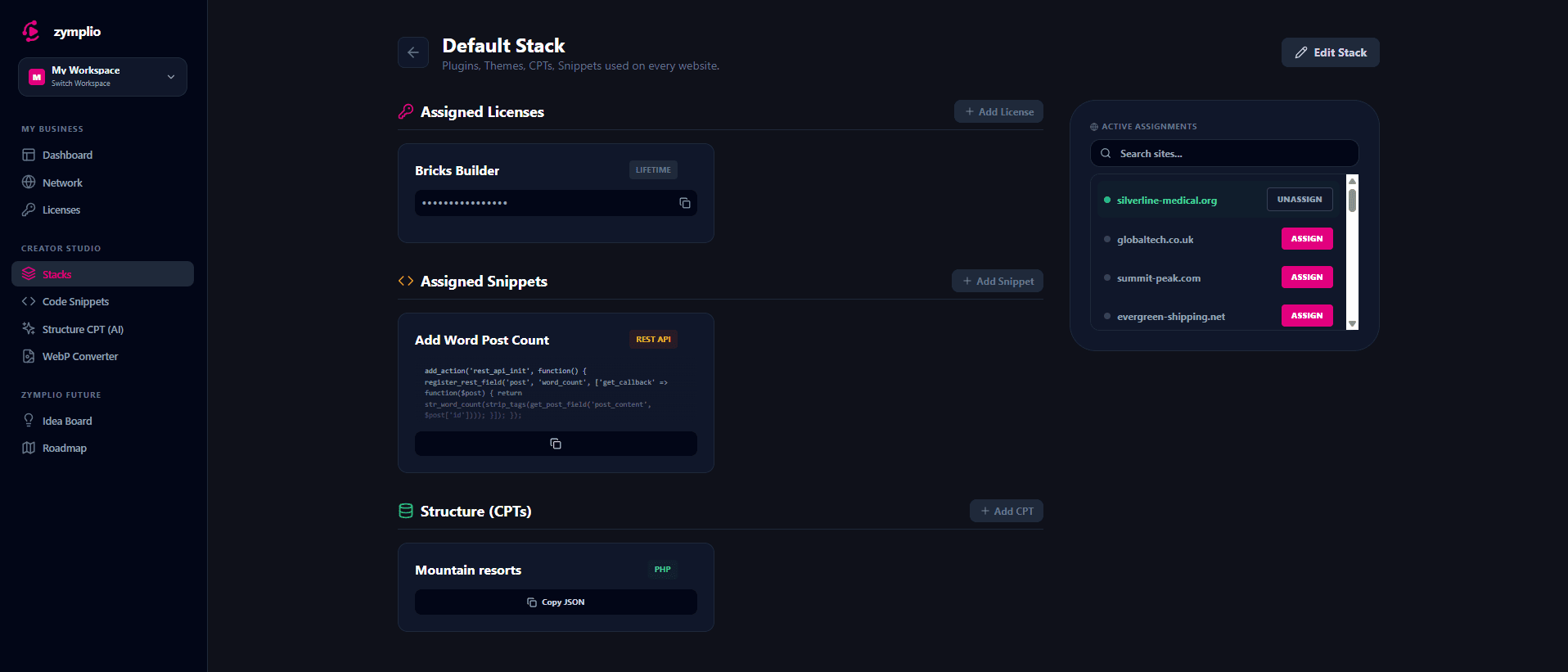The height and width of the screenshot is (672, 1568).
Task: Open the Dashboard icon in the sidebar
Action: [29, 155]
